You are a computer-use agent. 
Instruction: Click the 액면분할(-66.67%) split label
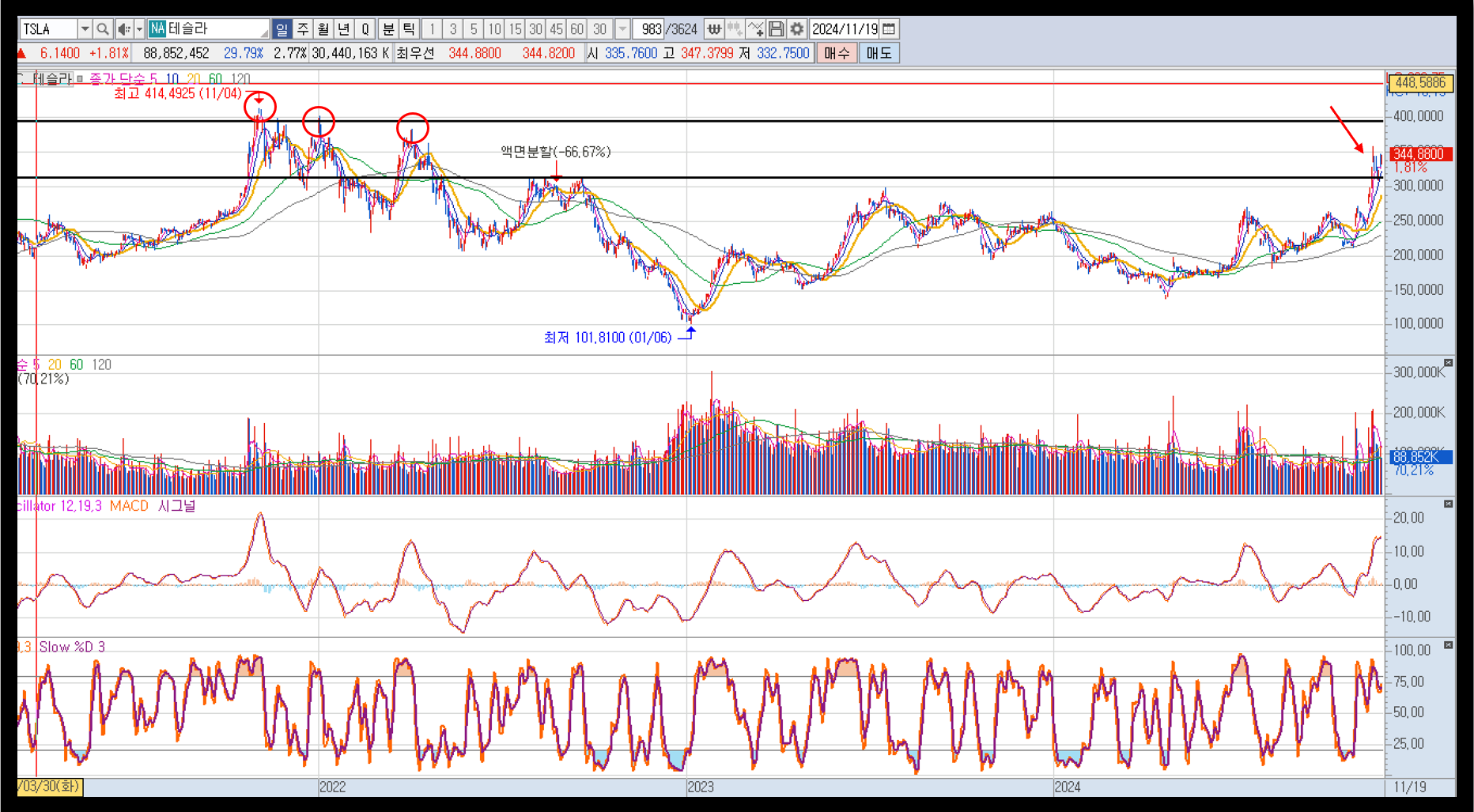[x=555, y=152]
